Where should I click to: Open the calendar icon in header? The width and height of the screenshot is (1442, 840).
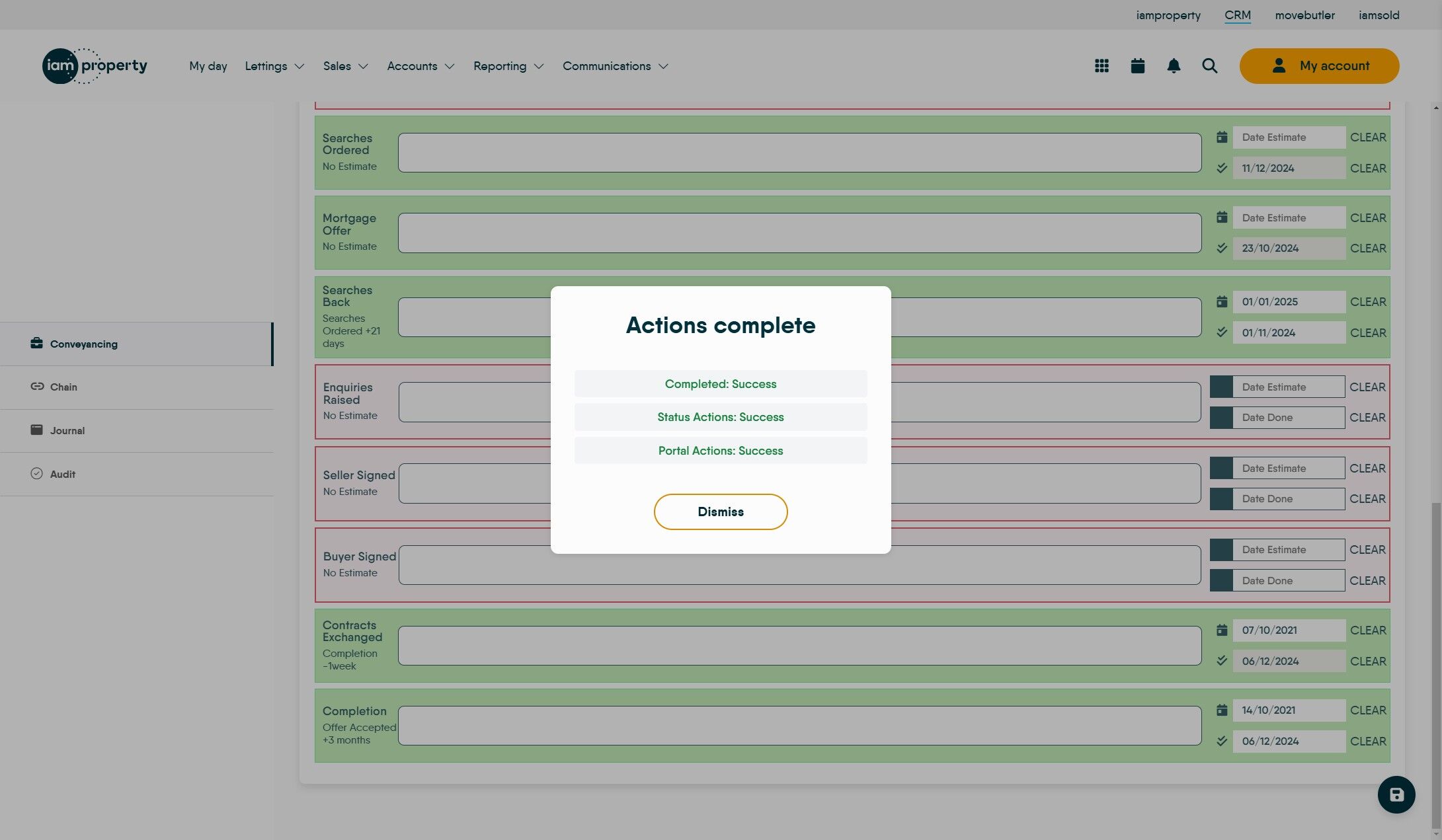(x=1137, y=66)
